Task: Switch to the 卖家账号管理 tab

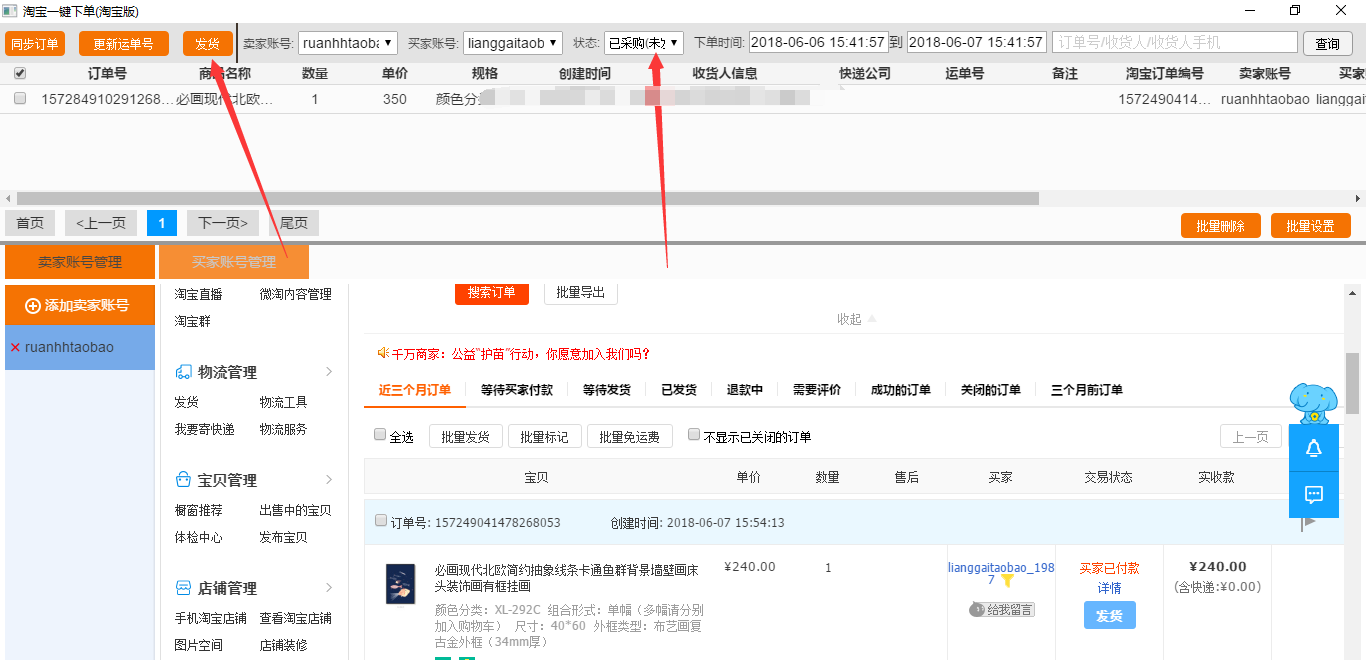Action: pos(80,262)
